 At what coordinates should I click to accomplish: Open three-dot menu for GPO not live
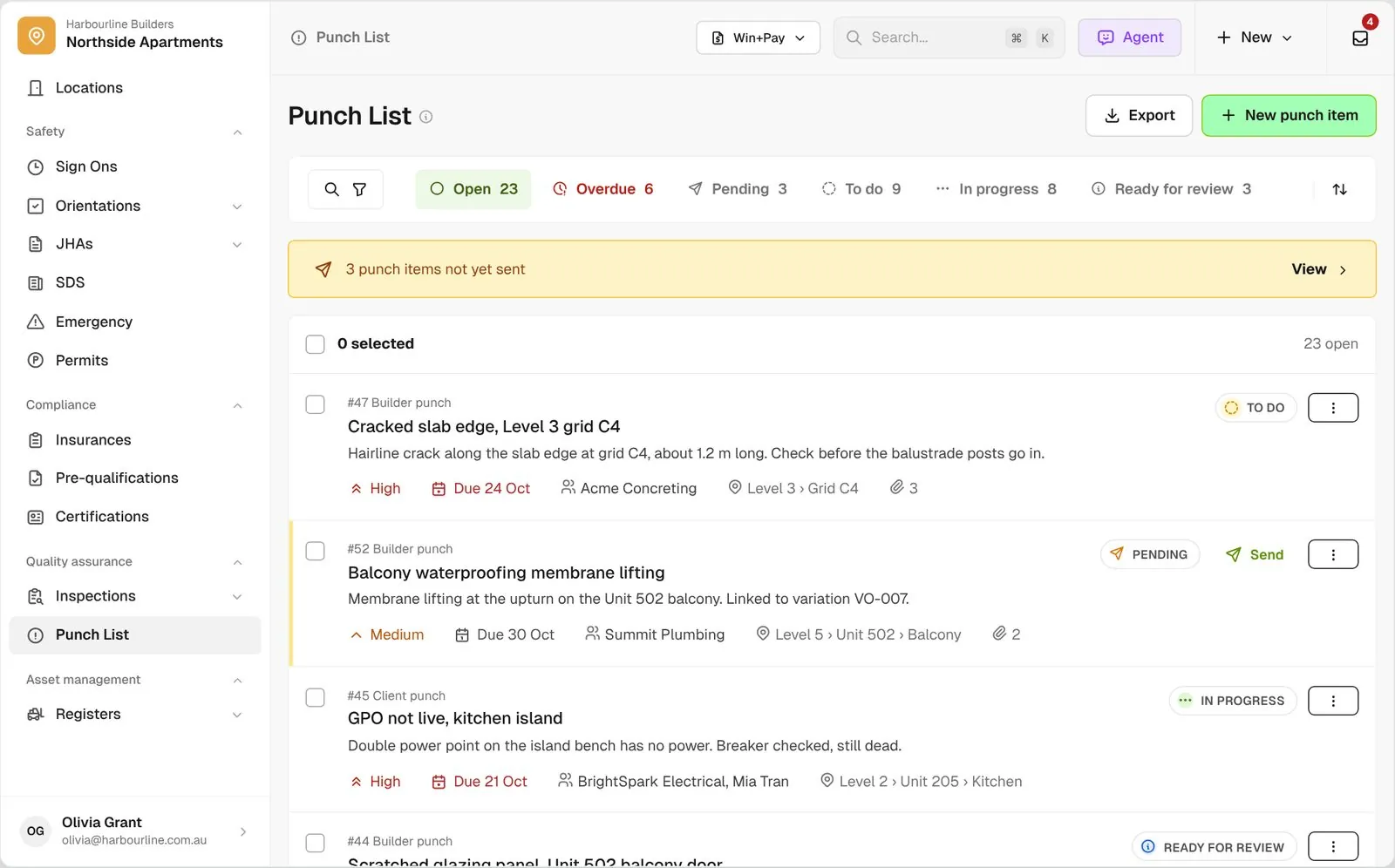click(1333, 701)
